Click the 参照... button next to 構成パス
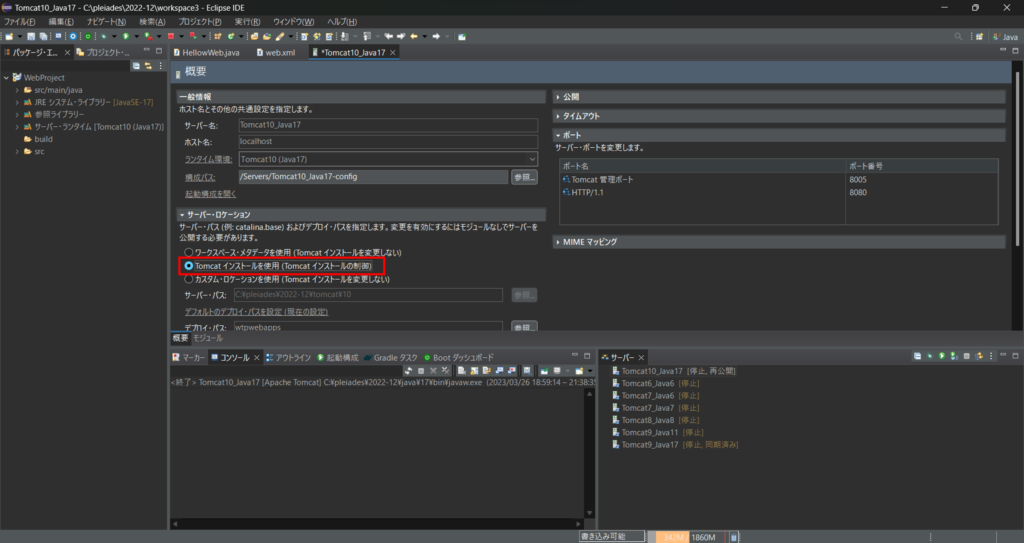Viewport: 1024px width, 543px height. click(524, 177)
